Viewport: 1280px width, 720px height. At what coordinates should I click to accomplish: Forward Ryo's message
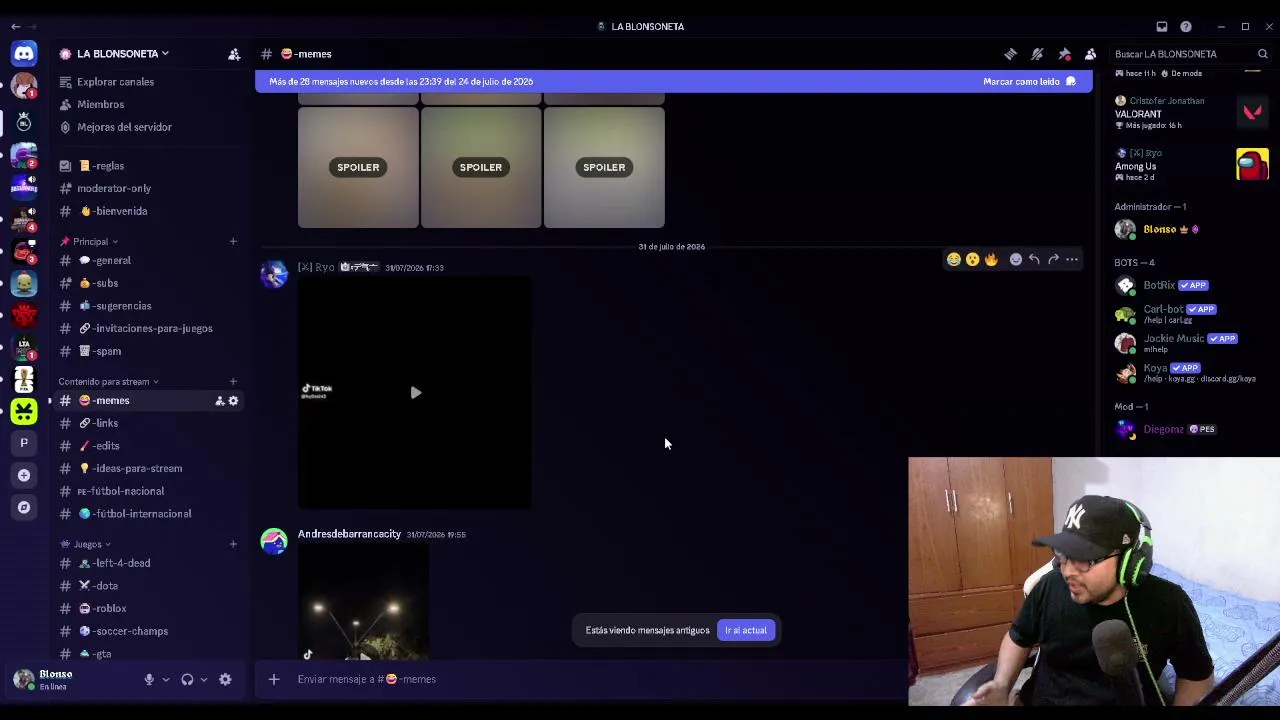(x=1053, y=260)
